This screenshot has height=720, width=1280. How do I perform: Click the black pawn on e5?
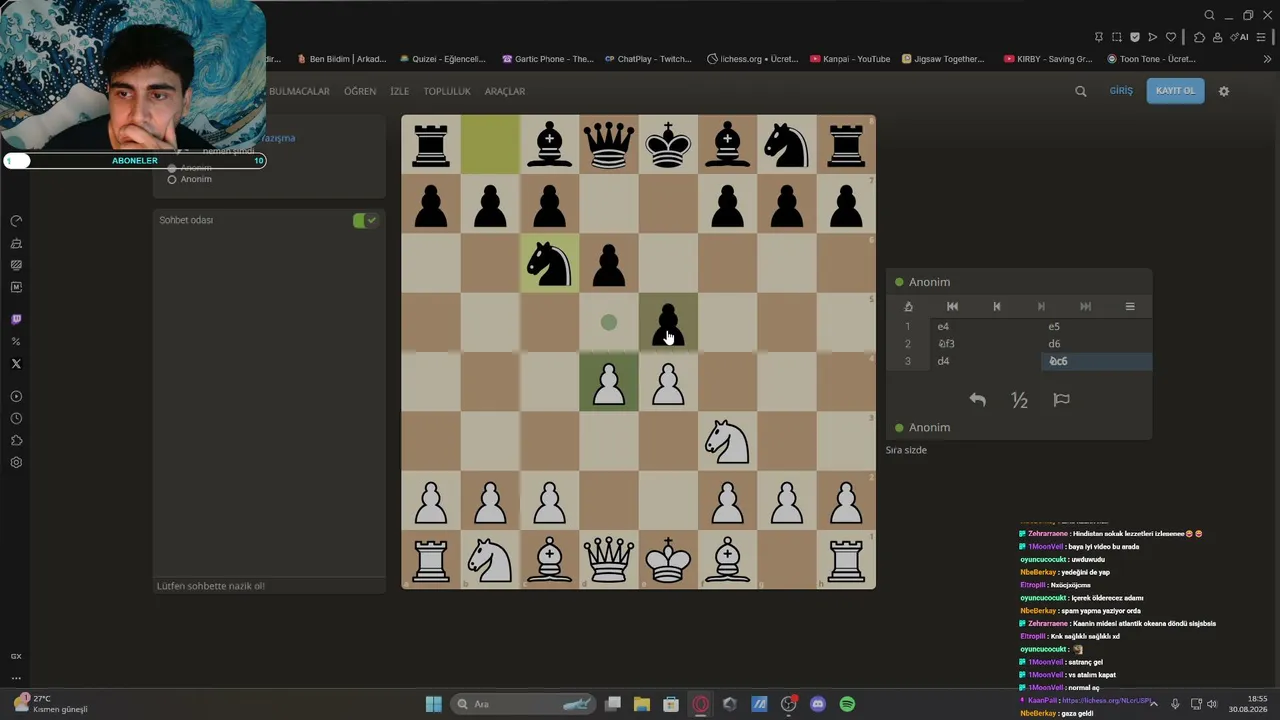pos(668,322)
